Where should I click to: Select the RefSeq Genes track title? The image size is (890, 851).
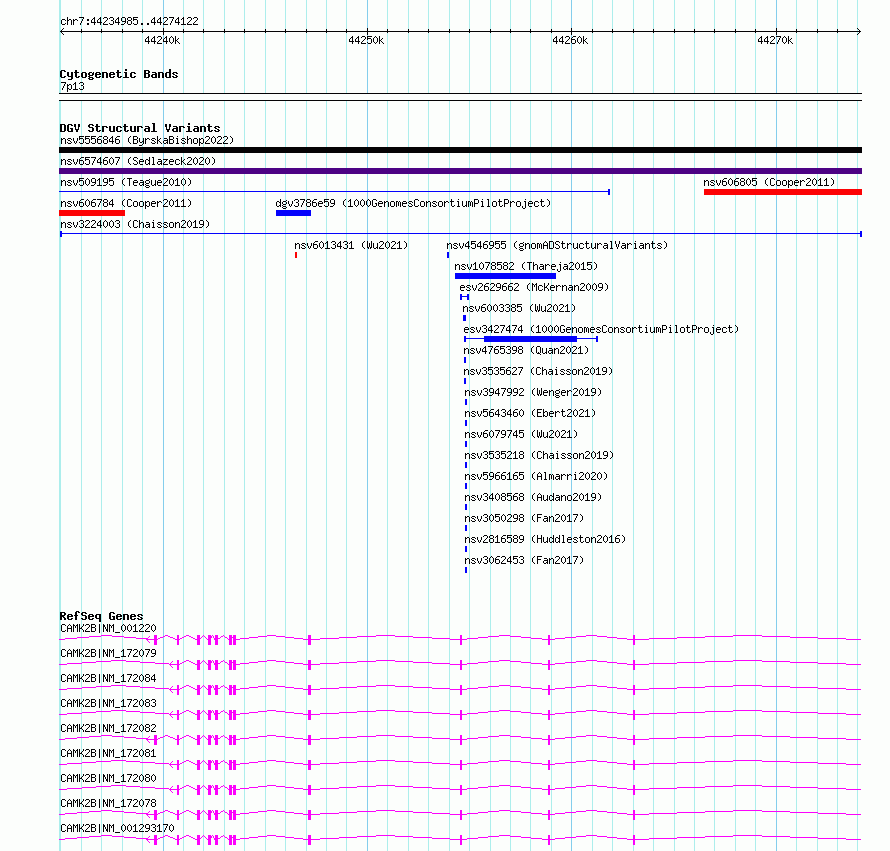(x=101, y=616)
